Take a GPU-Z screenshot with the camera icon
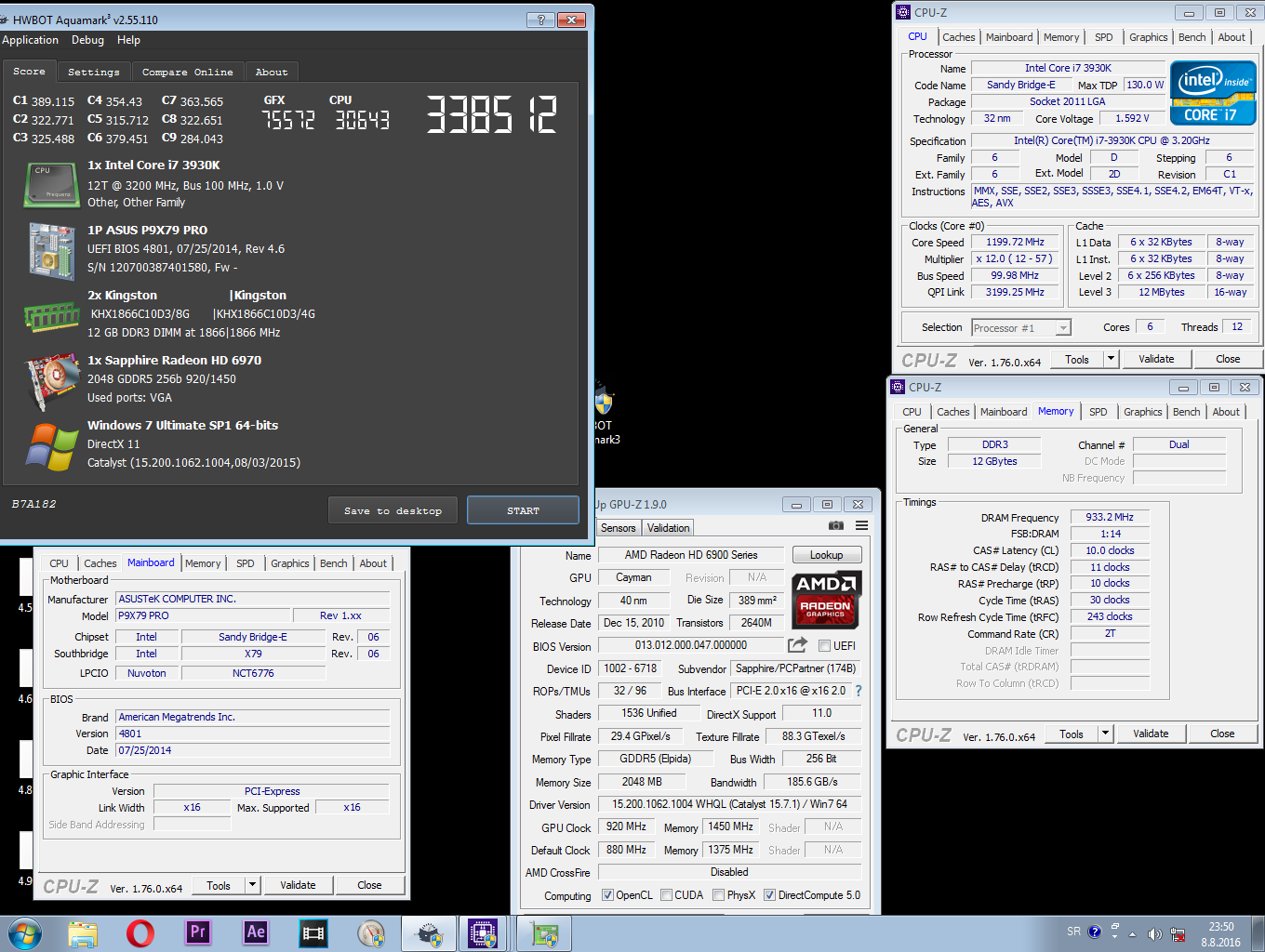This screenshot has width=1265, height=952. 836,526
